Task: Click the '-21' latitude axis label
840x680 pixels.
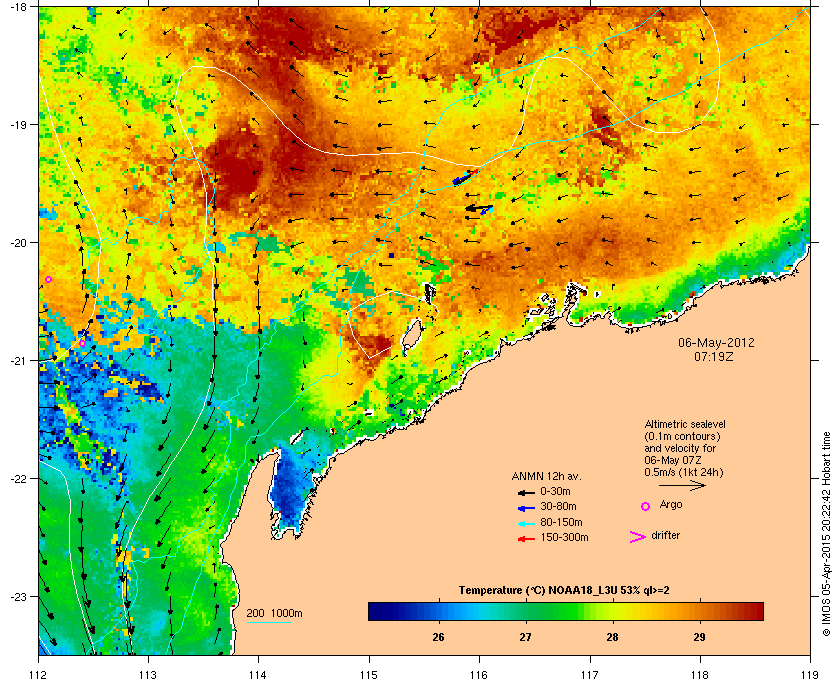Action: click(19, 360)
